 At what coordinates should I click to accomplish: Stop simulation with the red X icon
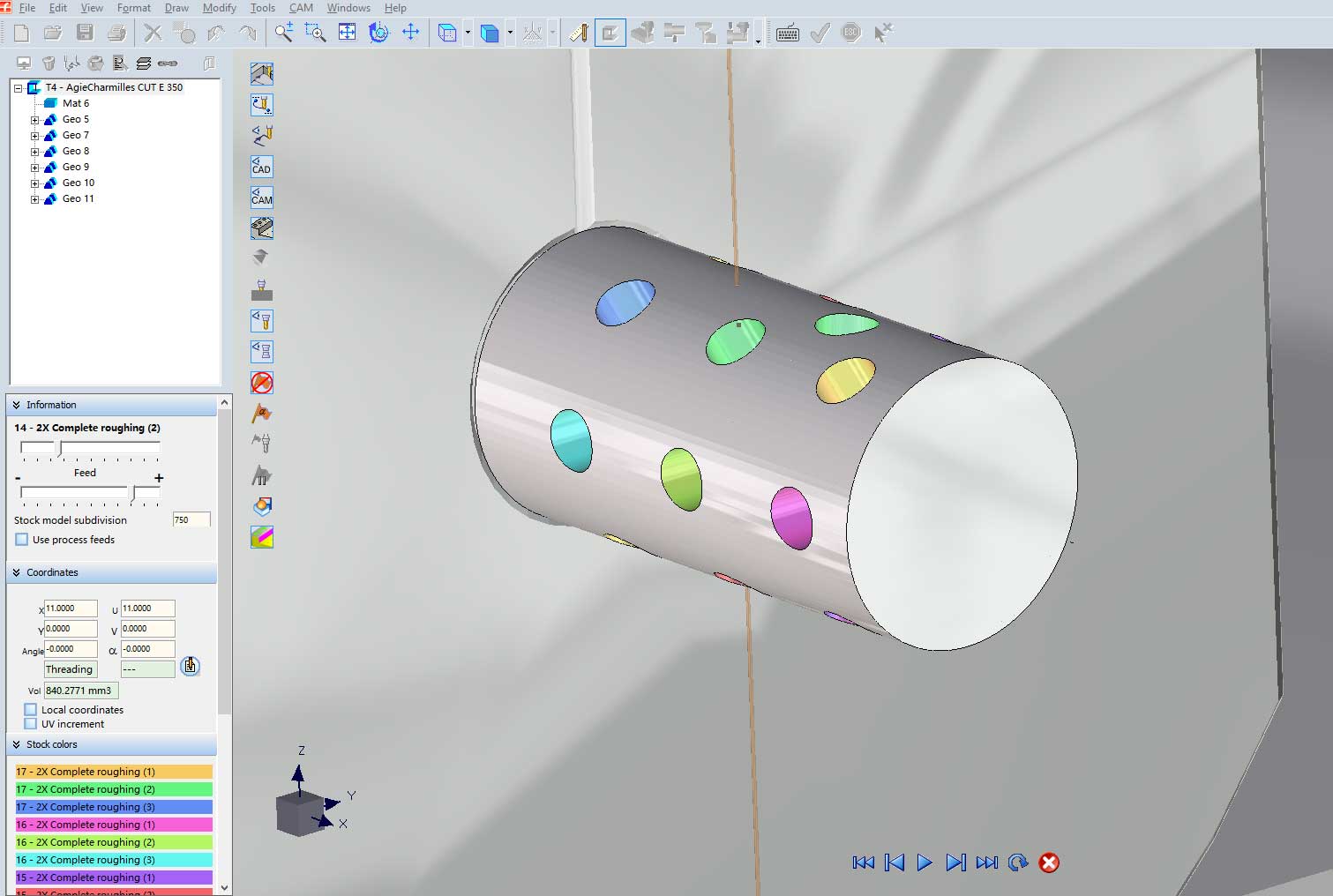[x=1049, y=862]
